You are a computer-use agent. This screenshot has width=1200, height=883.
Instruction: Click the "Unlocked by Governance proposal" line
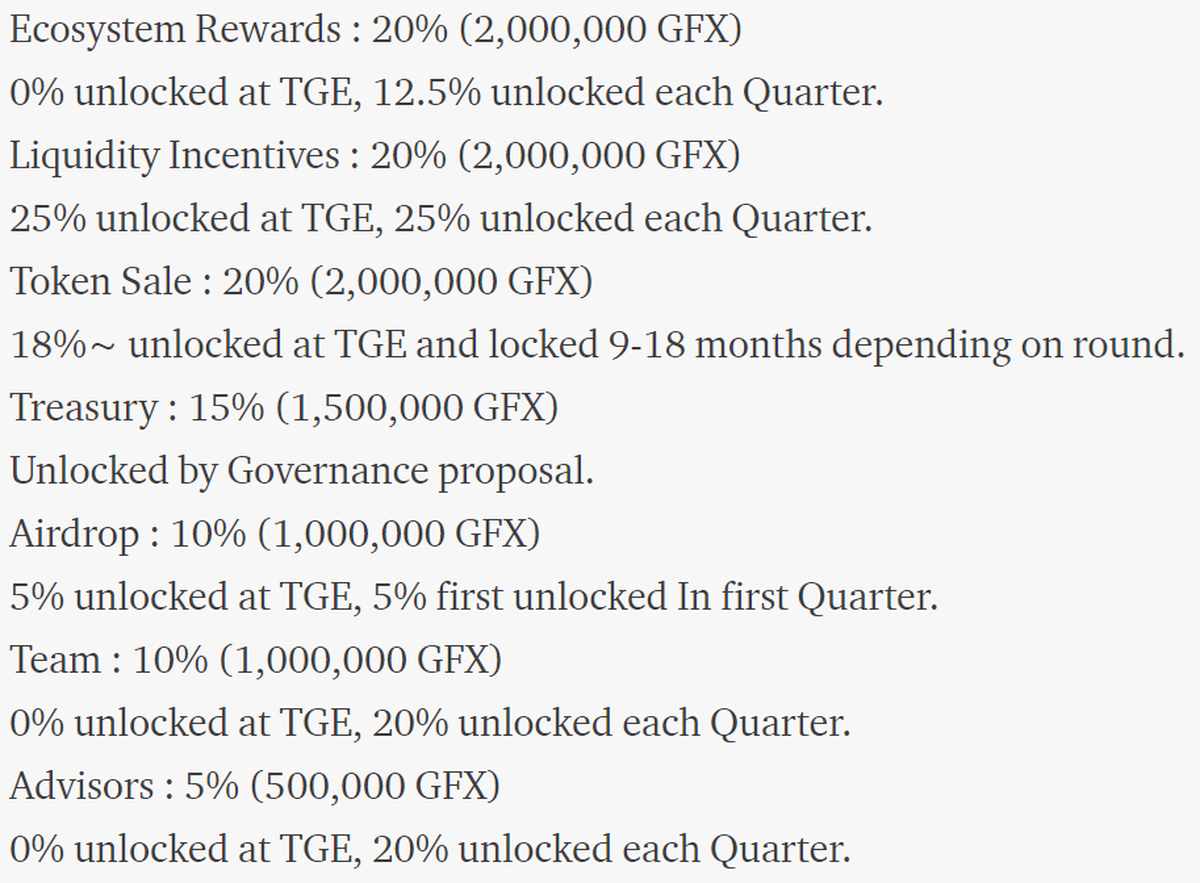302,471
